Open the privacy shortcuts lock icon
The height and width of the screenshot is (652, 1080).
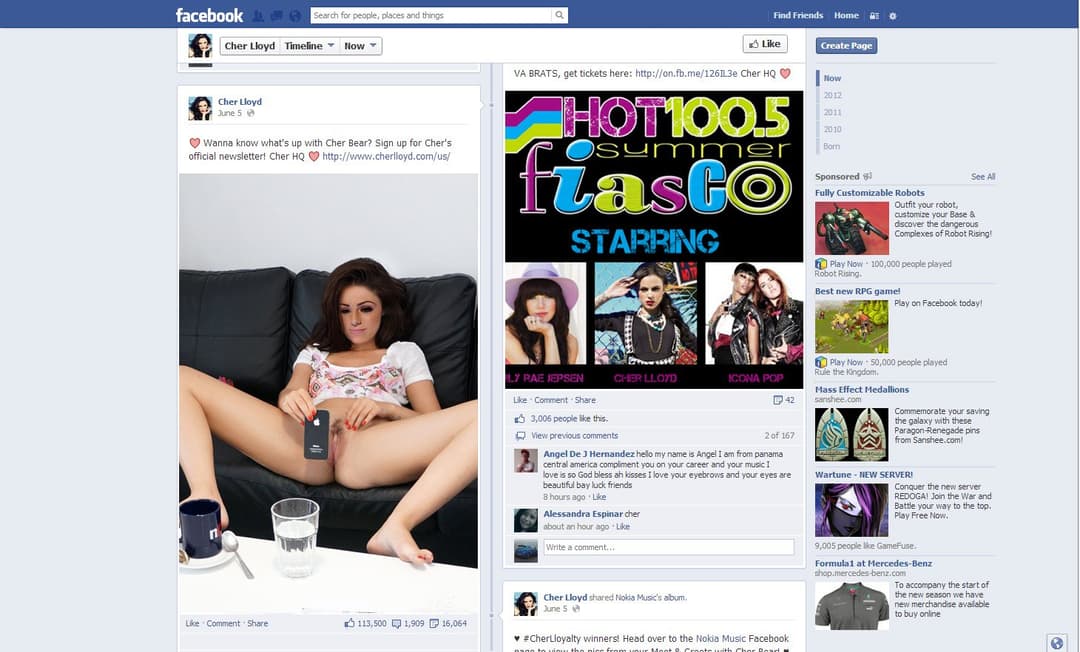point(874,15)
